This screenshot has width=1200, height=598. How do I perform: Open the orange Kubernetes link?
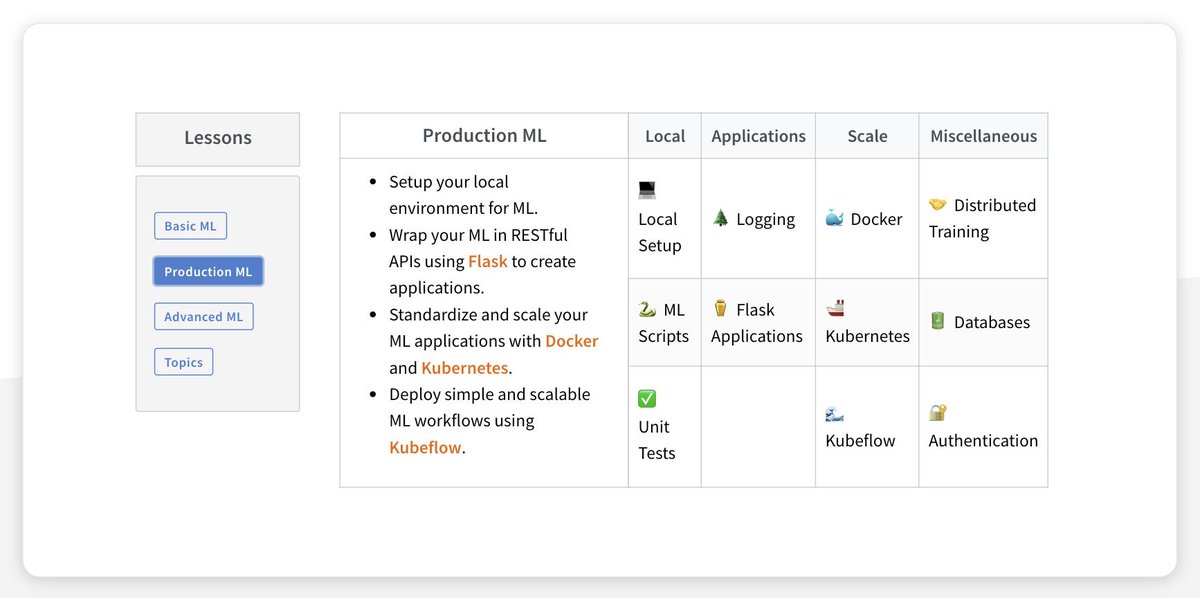(465, 368)
